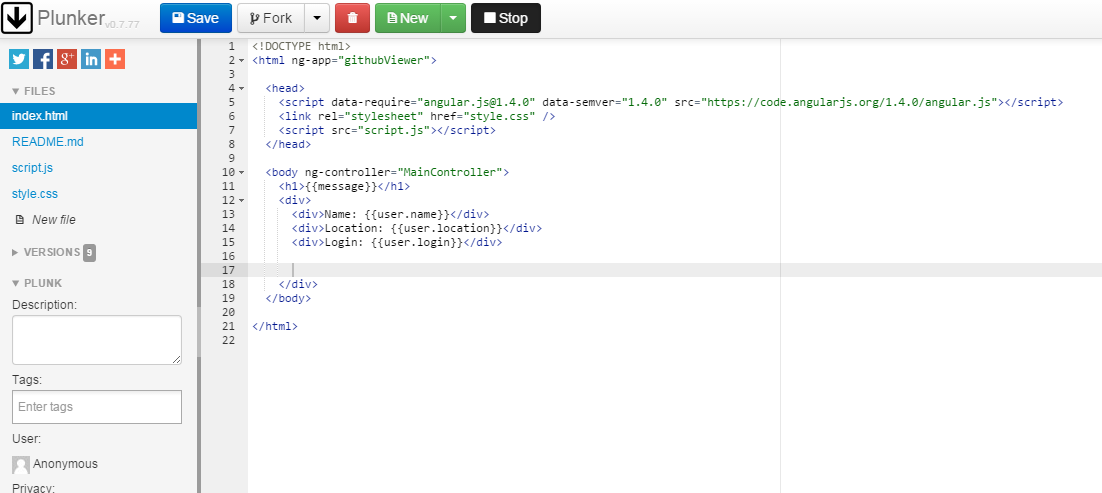Image resolution: width=1102 pixels, height=493 pixels.
Task: Open the New dropdown arrow
Action: [453, 18]
